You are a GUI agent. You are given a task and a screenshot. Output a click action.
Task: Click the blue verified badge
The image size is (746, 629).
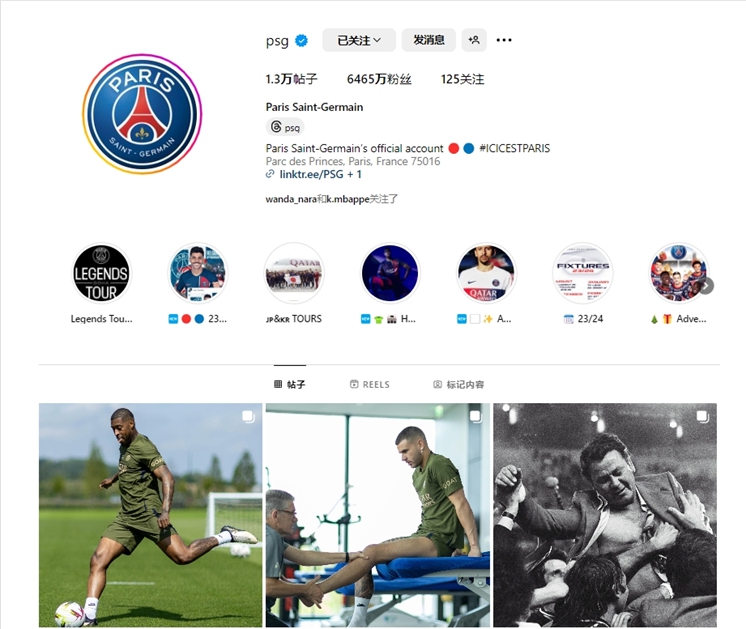click(301, 41)
